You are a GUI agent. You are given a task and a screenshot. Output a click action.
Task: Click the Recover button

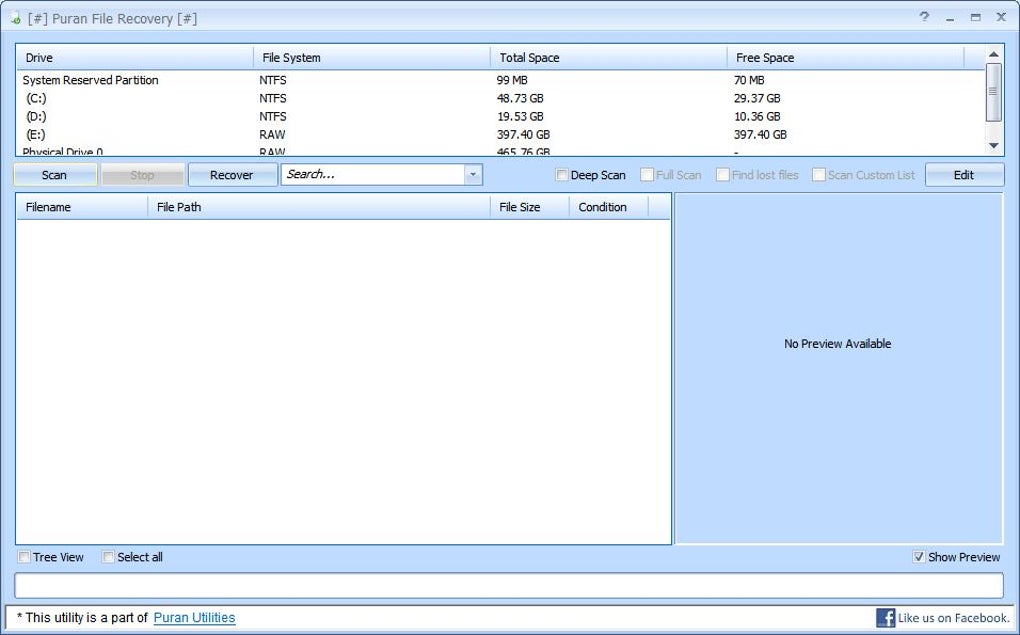[232, 174]
